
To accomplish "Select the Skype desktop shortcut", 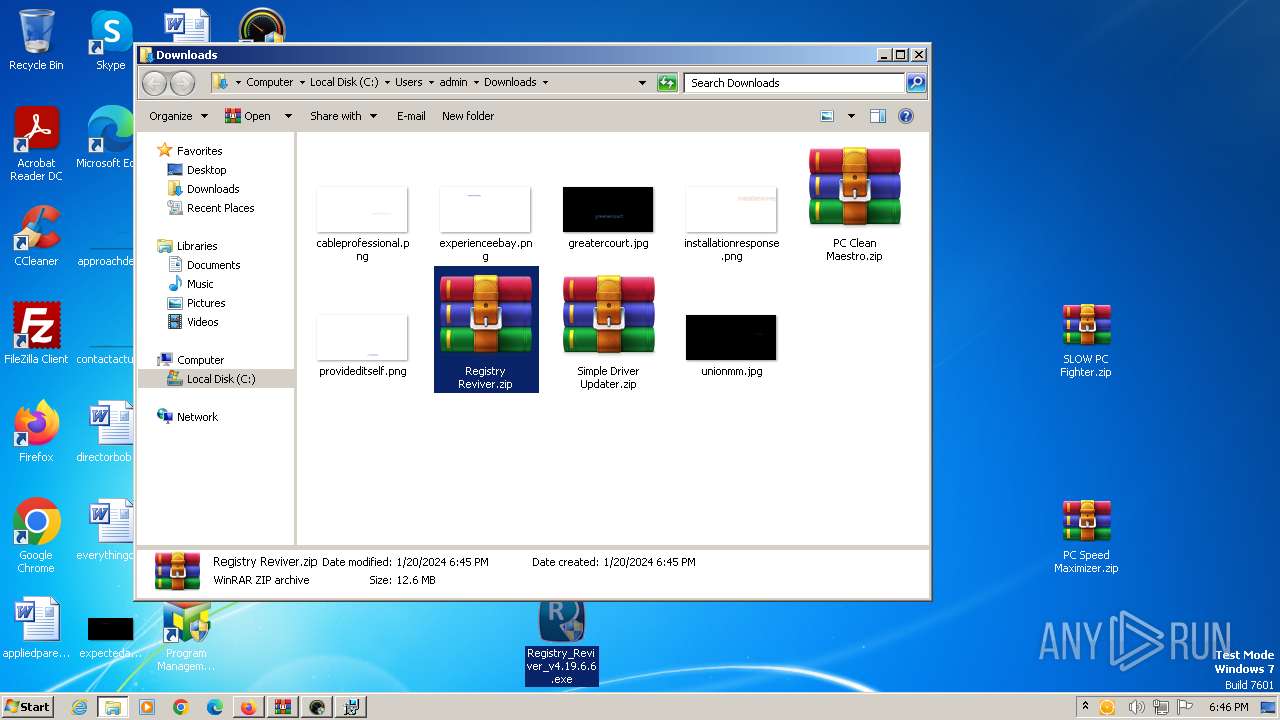I will coord(111,40).
